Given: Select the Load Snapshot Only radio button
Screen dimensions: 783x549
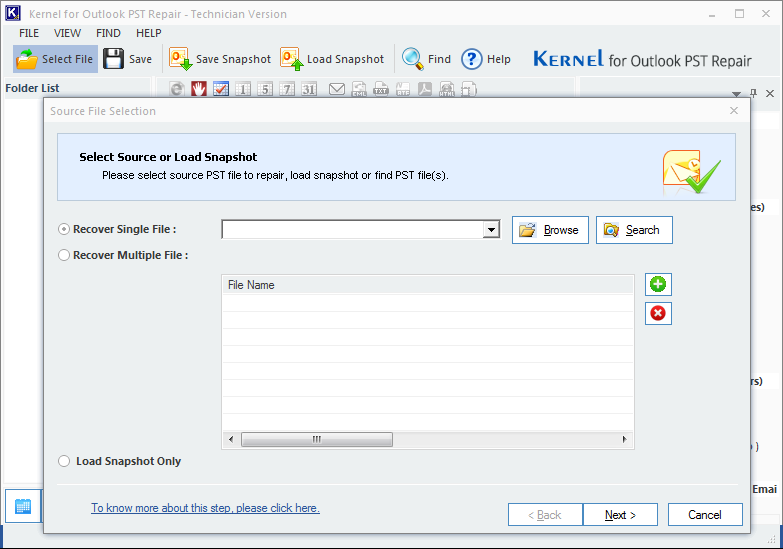Looking at the screenshot, I should pyautogui.click(x=64, y=461).
